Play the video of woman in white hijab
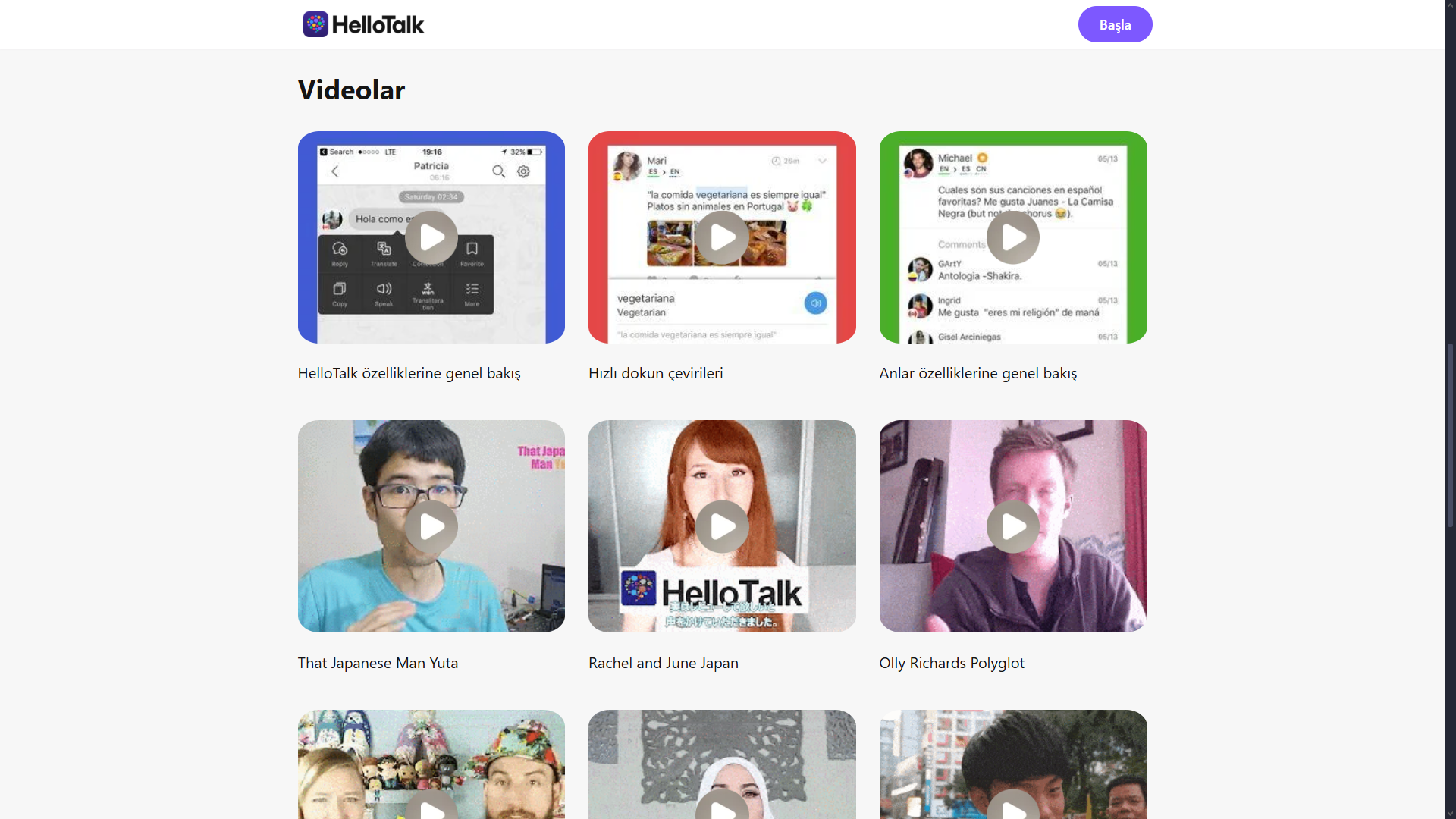Screen dimensions: 1456x819 (x=722, y=808)
